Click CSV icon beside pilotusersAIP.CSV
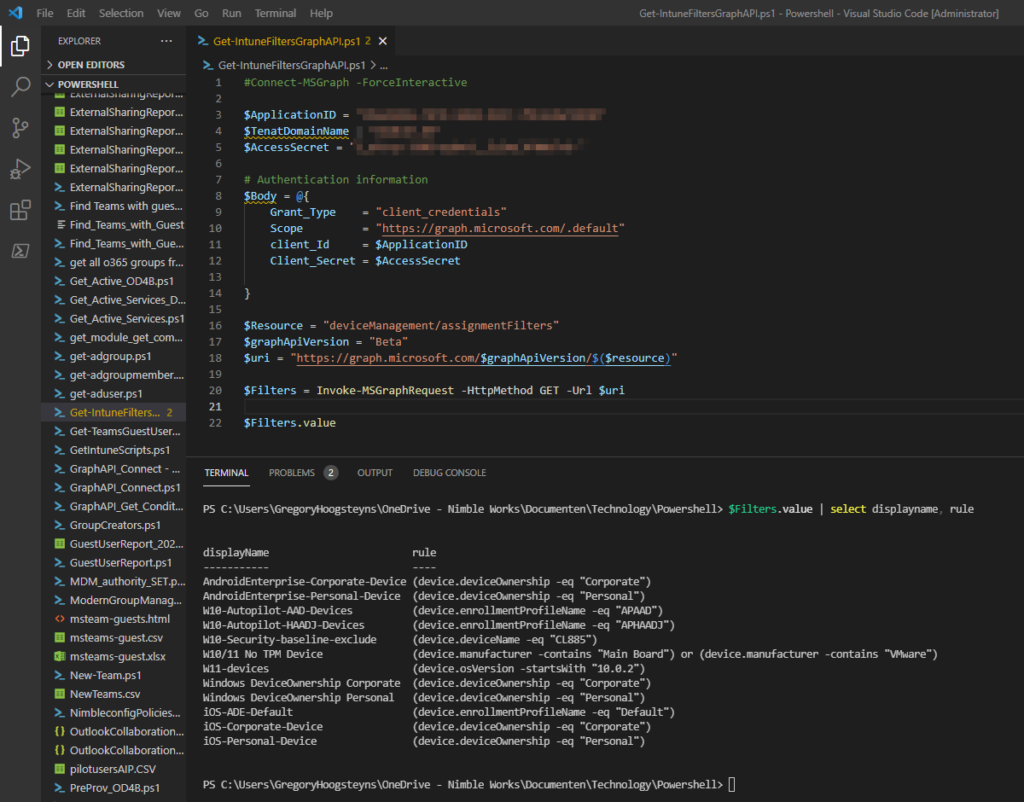Image resolution: width=1024 pixels, height=802 pixels. (59, 769)
